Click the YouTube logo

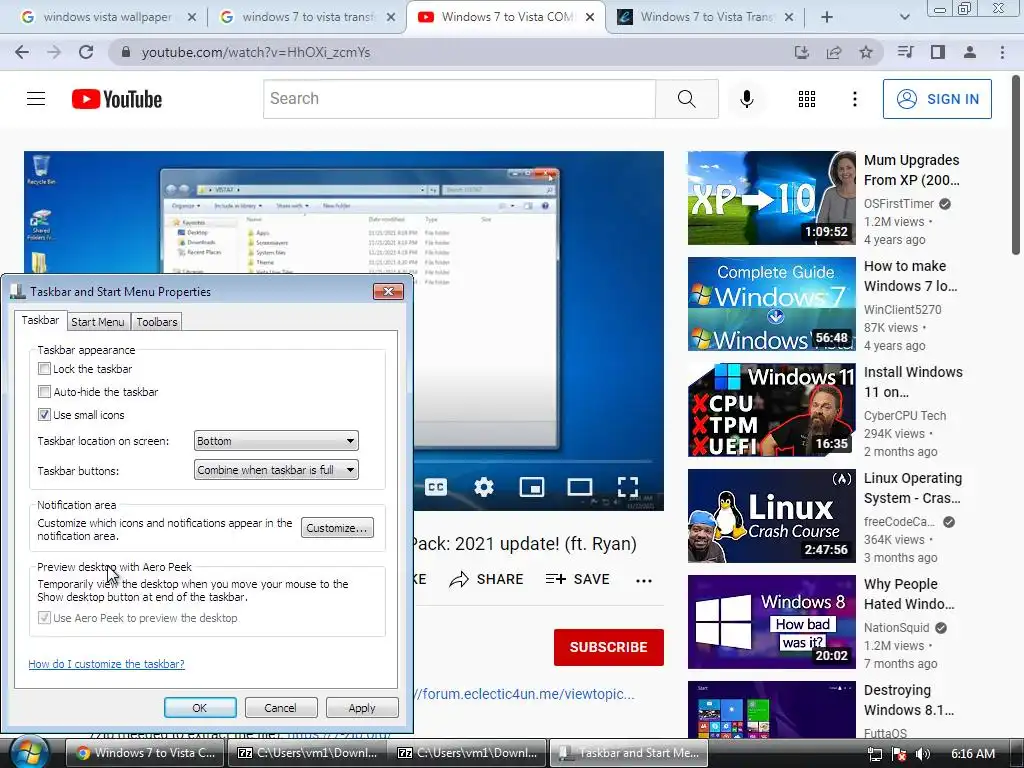pos(117,99)
